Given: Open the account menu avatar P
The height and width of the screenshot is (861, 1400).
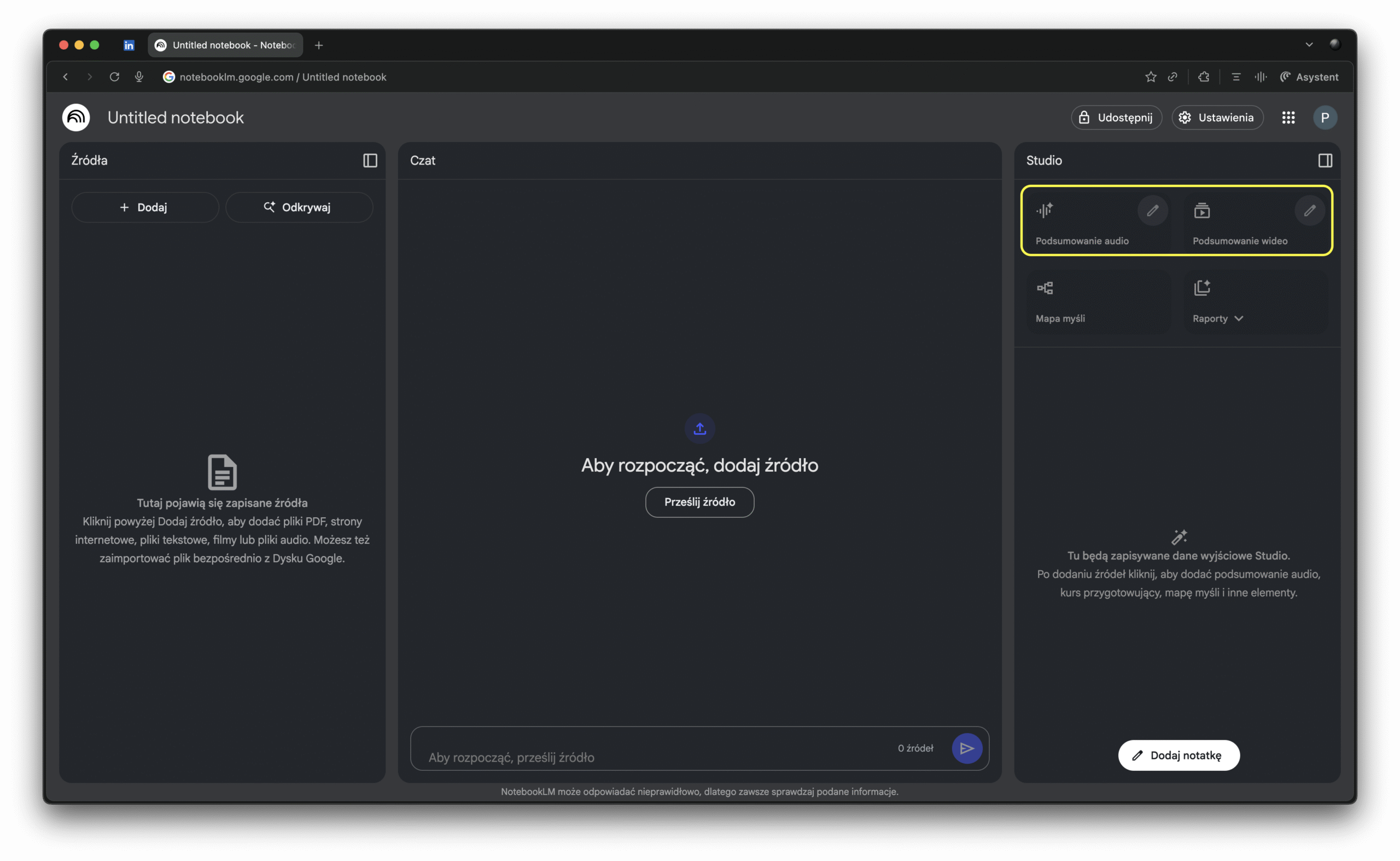Looking at the screenshot, I should click(x=1325, y=118).
